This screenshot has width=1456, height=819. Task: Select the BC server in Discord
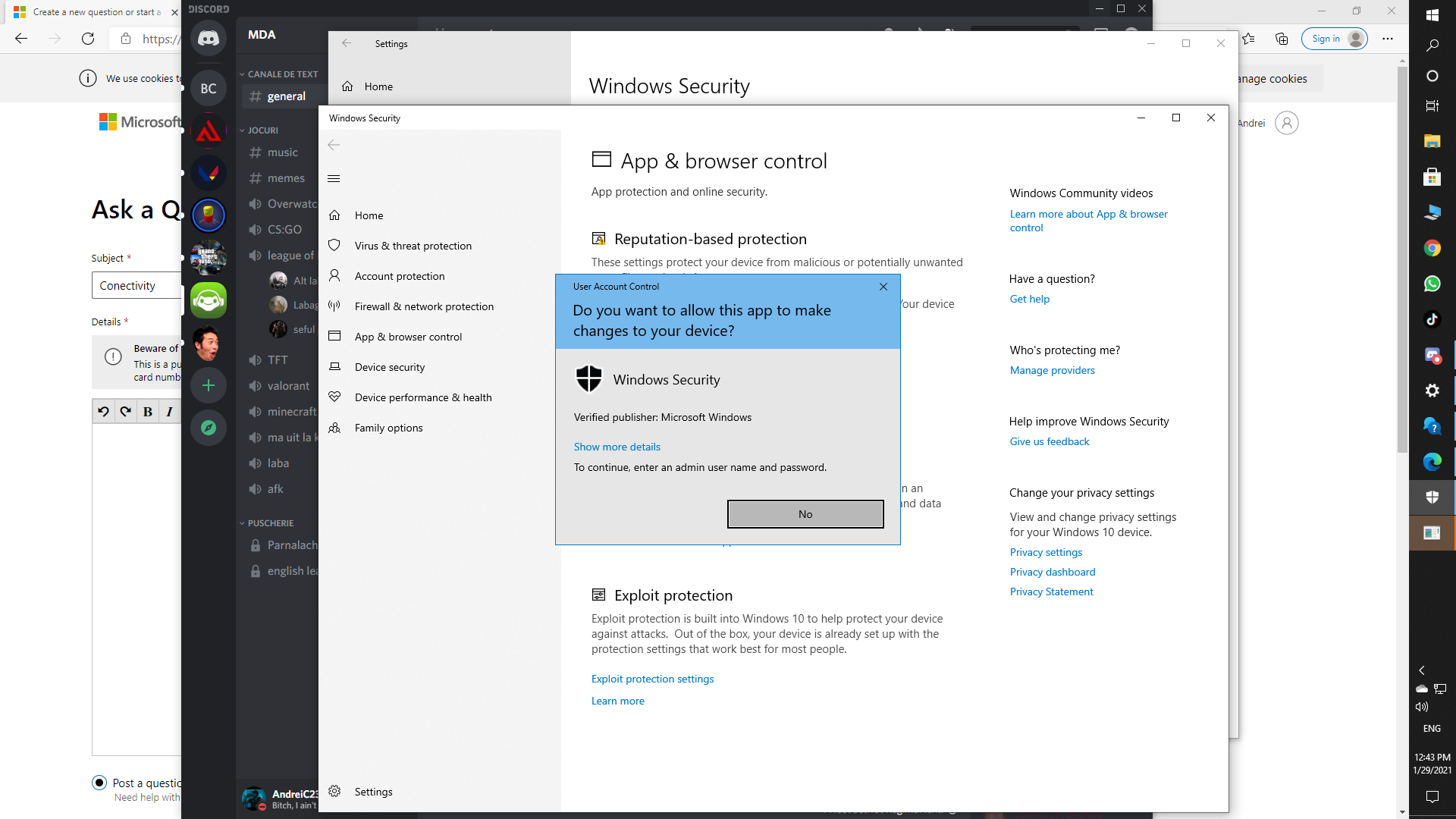(x=209, y=89)
